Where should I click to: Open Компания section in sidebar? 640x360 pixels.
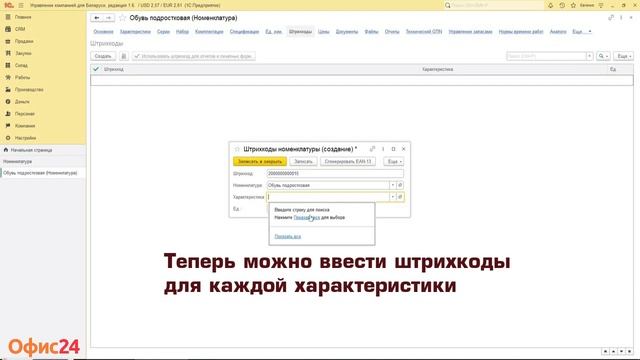tap(24, 126)
